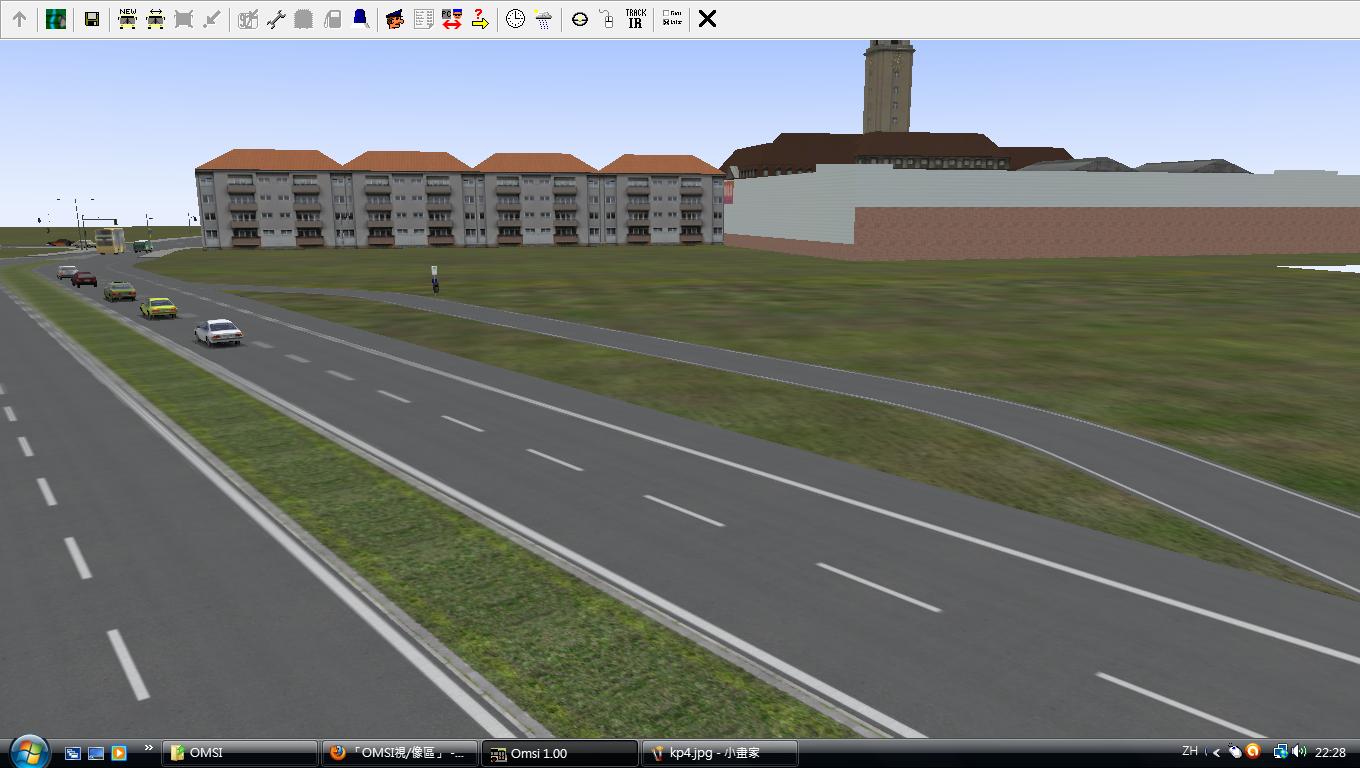Click the bus stop sign by the path

(434, 272)
